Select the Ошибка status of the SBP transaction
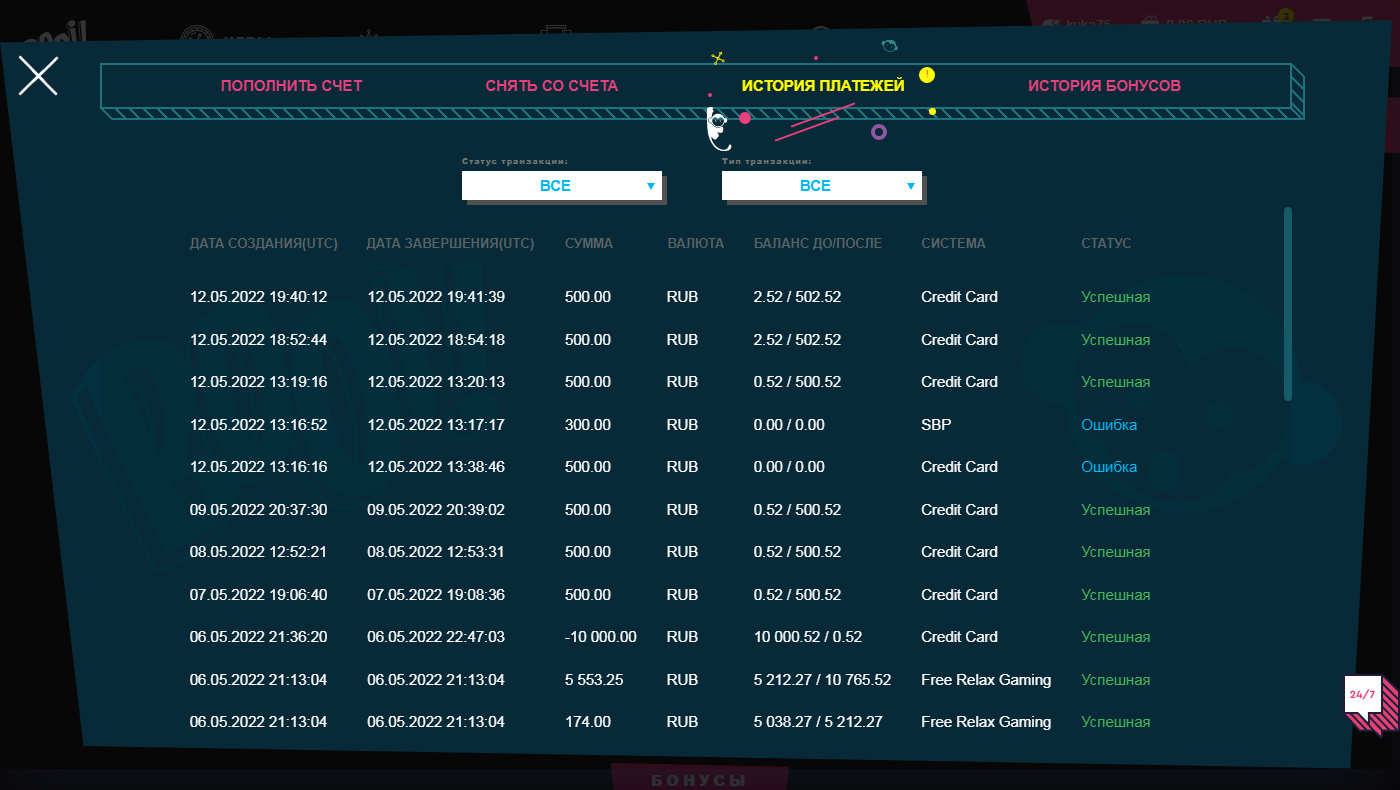The image size is (1400, 790). point(1108,425)
